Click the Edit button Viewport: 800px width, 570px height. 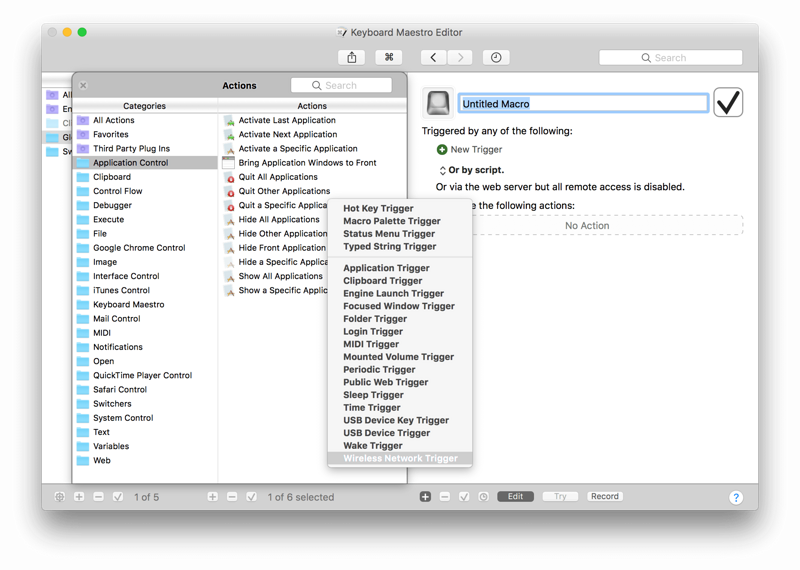pos(515,497)
